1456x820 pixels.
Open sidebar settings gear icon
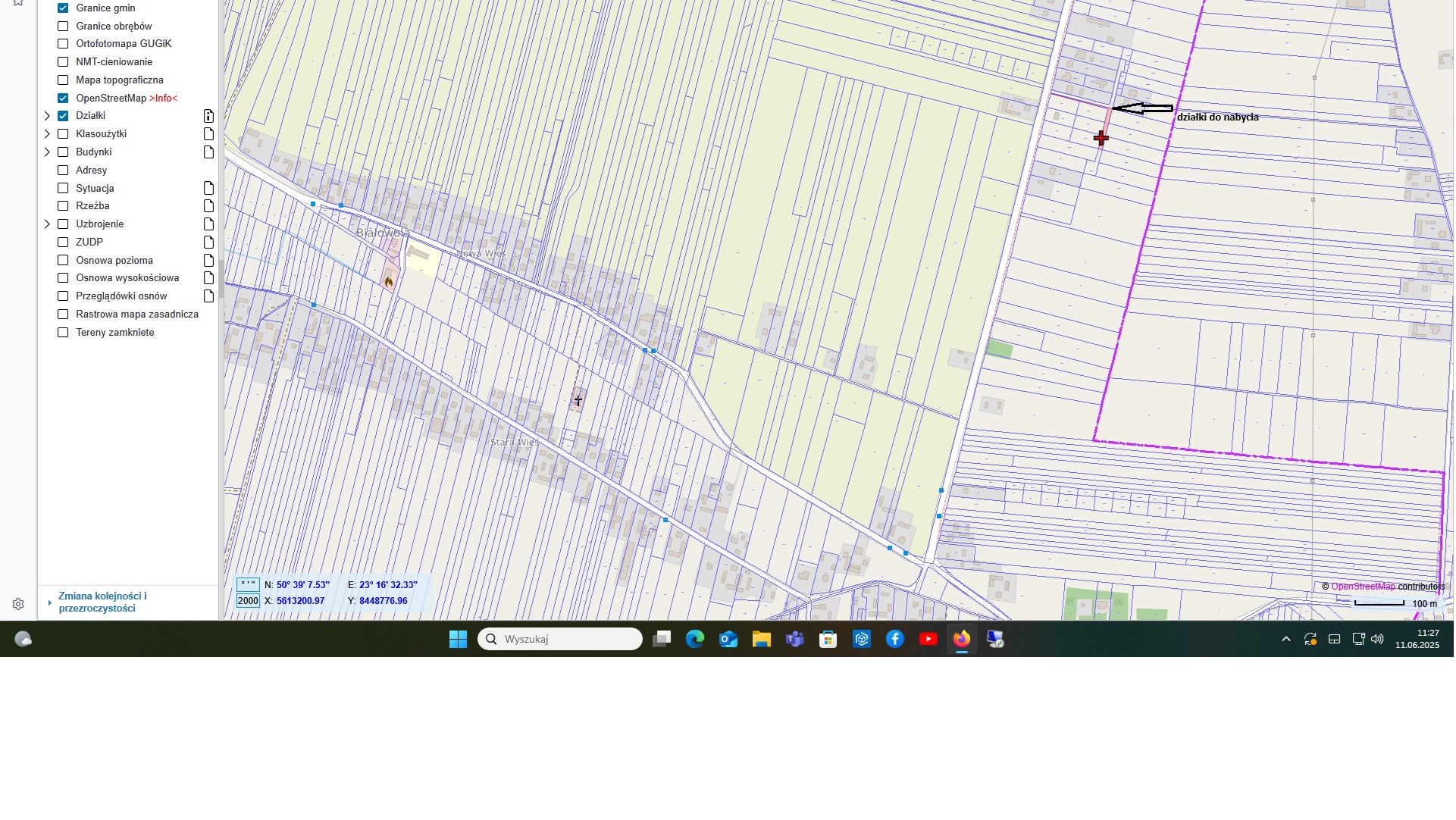18,605
